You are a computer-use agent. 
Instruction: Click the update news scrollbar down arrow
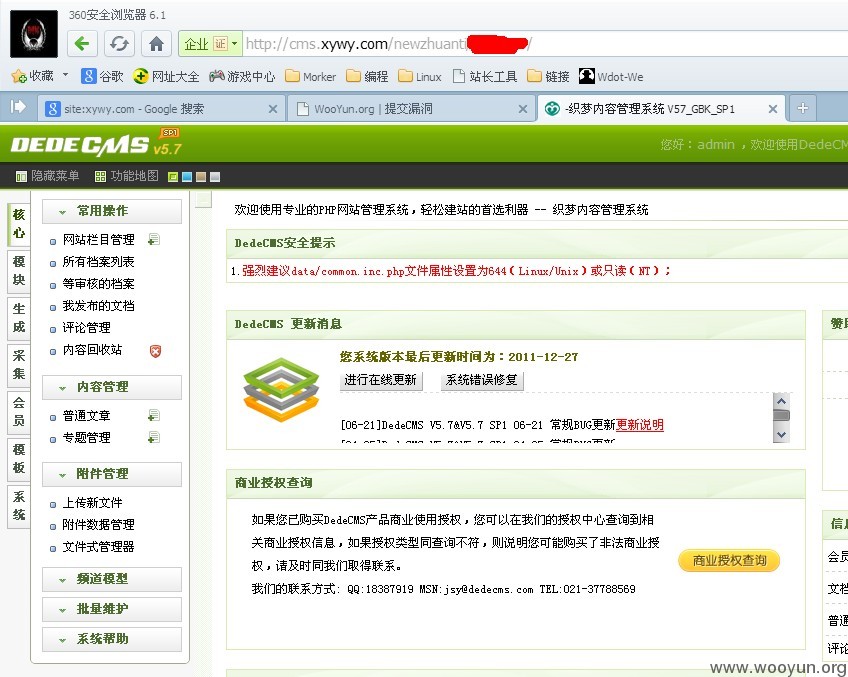coord(781,434)
